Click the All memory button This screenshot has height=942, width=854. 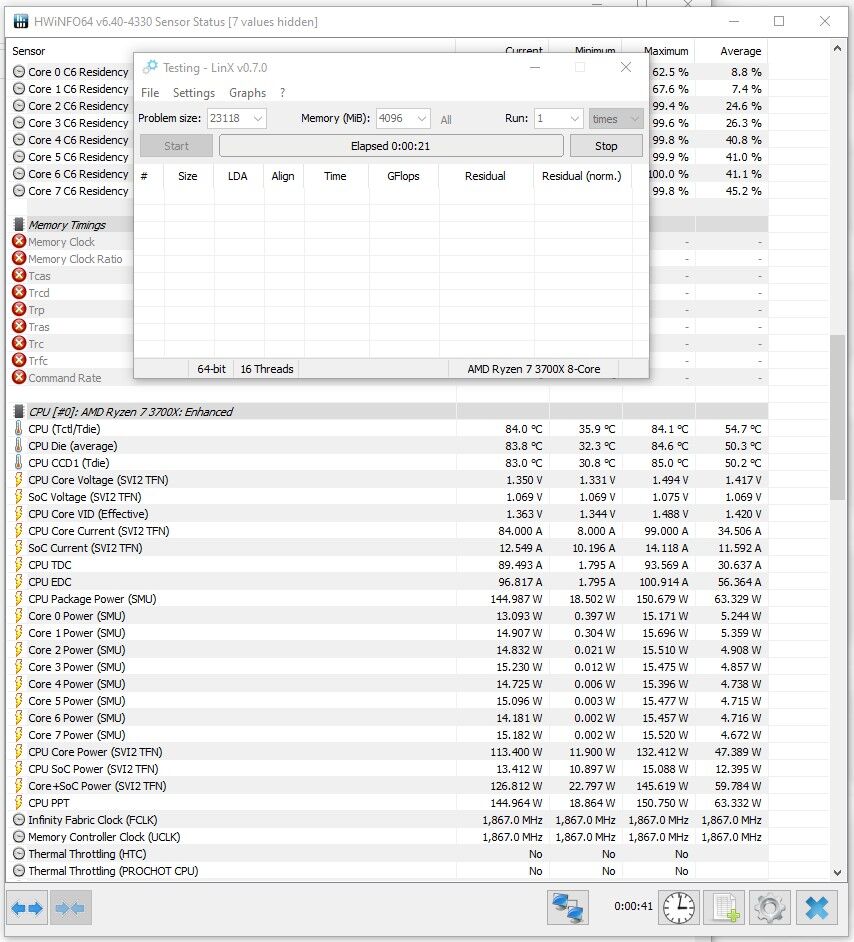click(446, 120)
